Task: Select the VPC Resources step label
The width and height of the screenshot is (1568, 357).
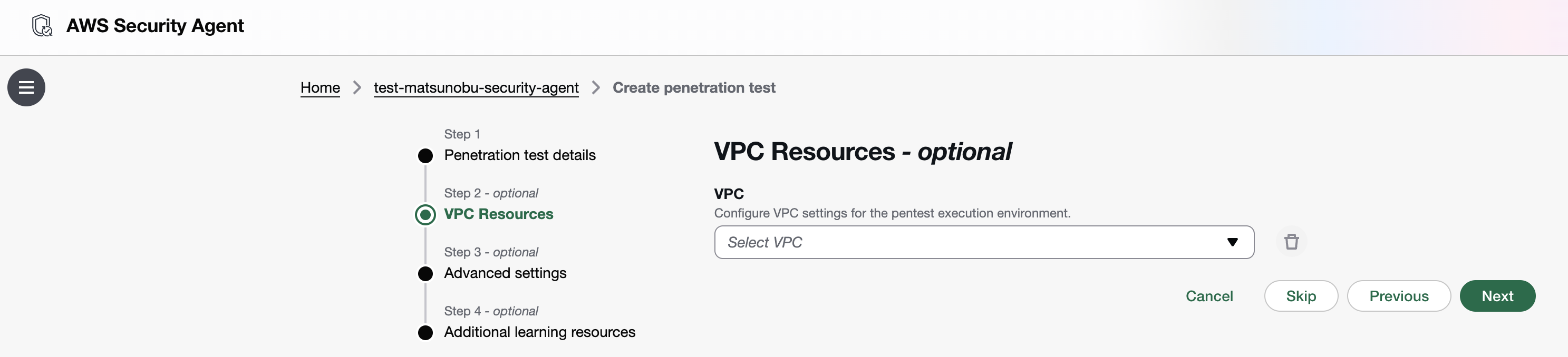Action: [499, 214]
